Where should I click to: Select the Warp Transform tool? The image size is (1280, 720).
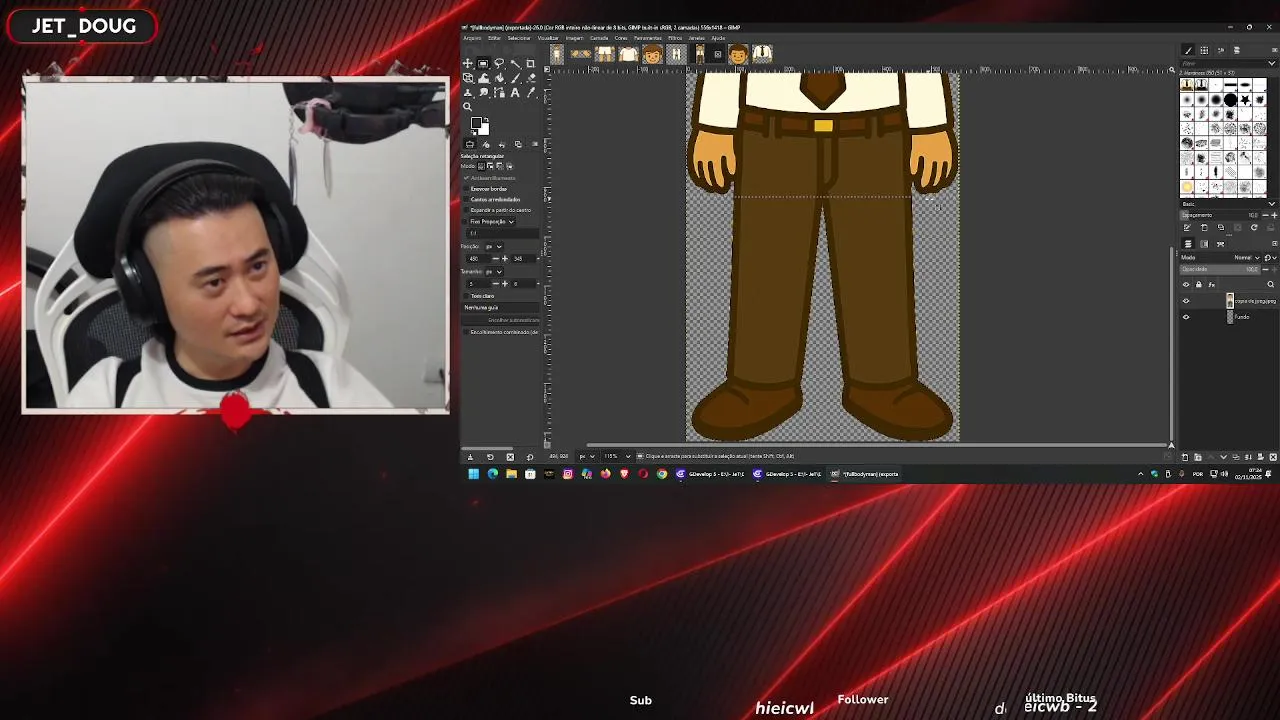pyautogui.click(x=483, y=78)
